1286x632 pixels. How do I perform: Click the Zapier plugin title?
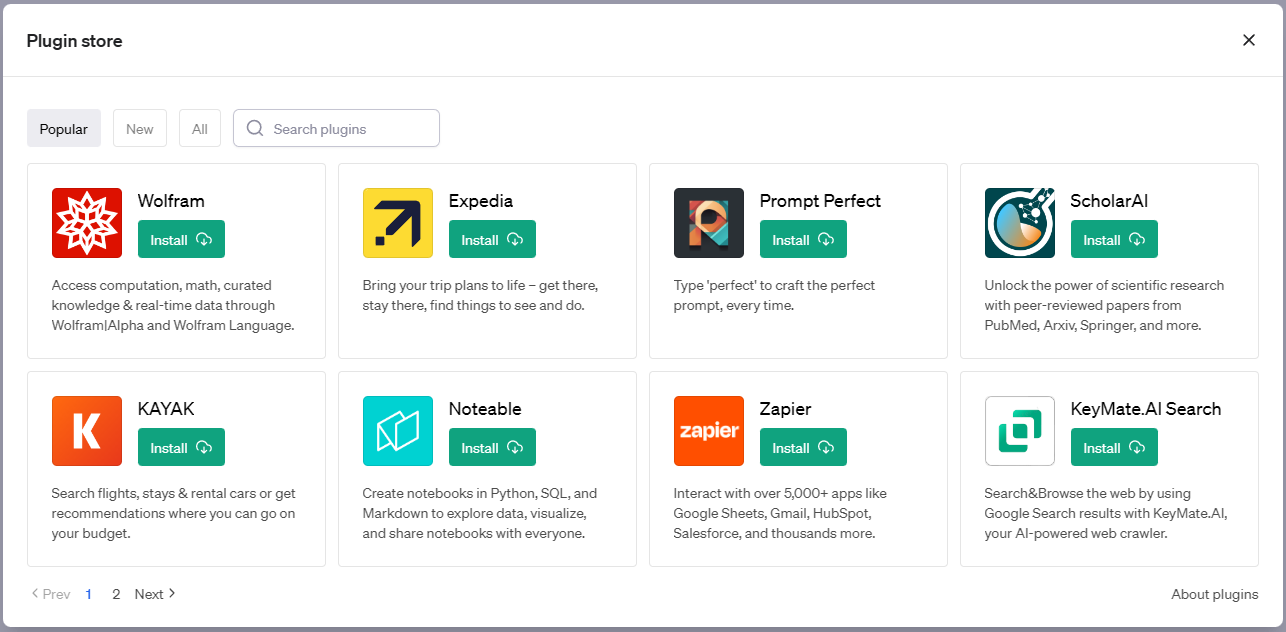tap(786, 409)
